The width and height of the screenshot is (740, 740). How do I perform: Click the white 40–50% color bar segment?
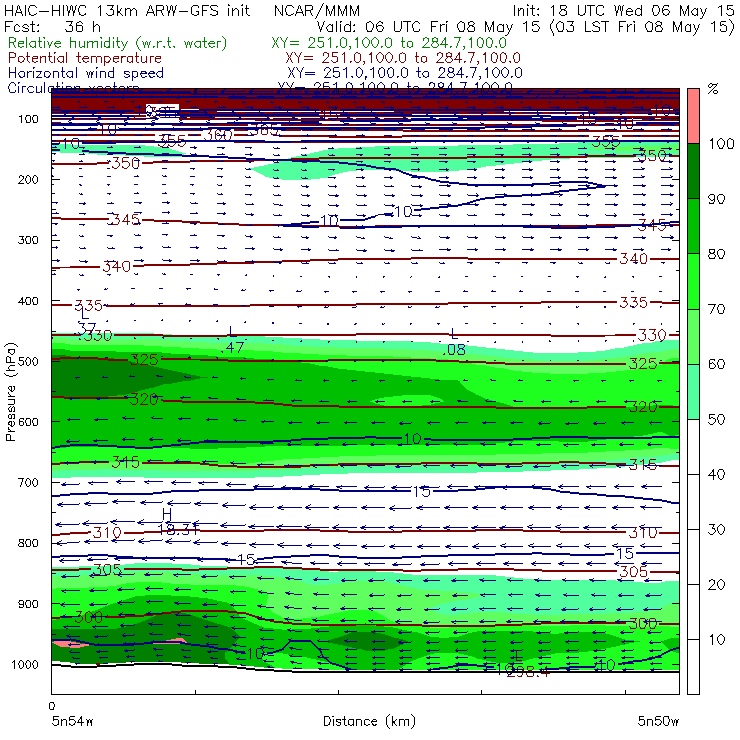[x=693, y=446]
